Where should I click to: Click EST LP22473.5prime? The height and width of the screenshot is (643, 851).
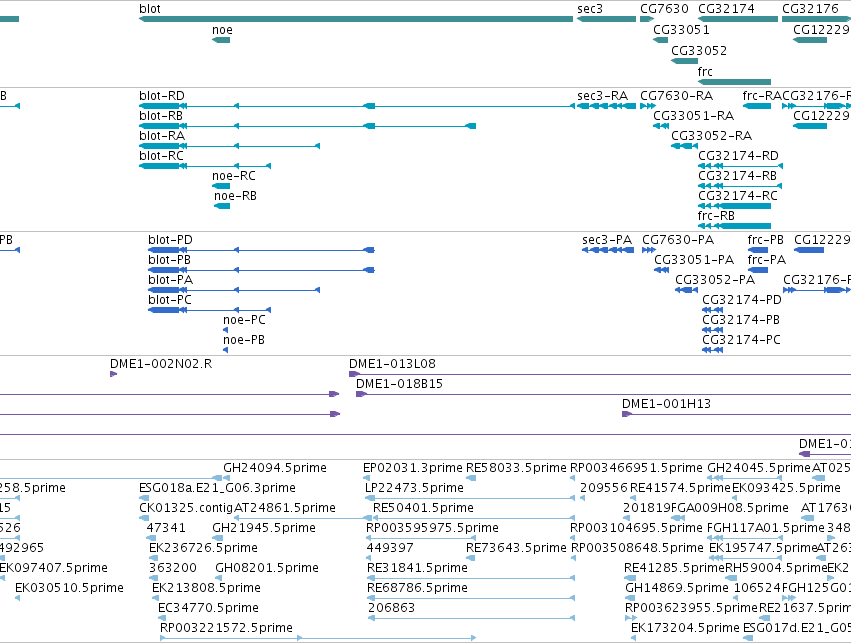coord(470,498)
